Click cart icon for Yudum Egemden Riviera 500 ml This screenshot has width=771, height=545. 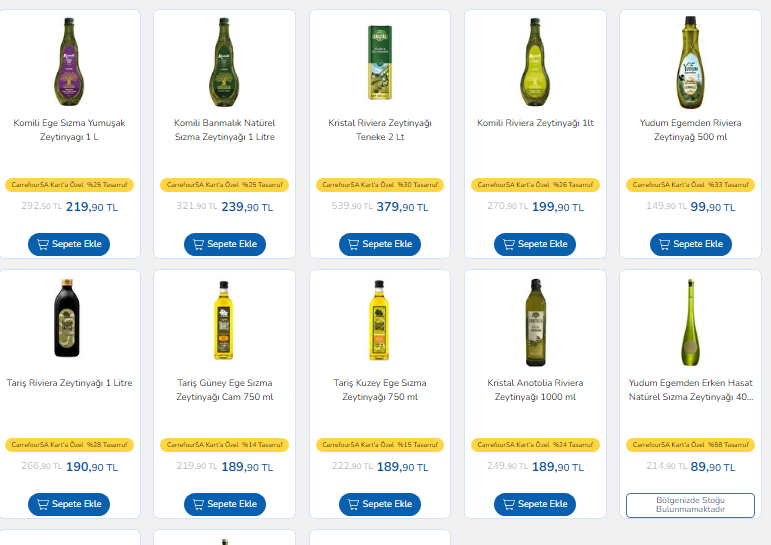665,244
